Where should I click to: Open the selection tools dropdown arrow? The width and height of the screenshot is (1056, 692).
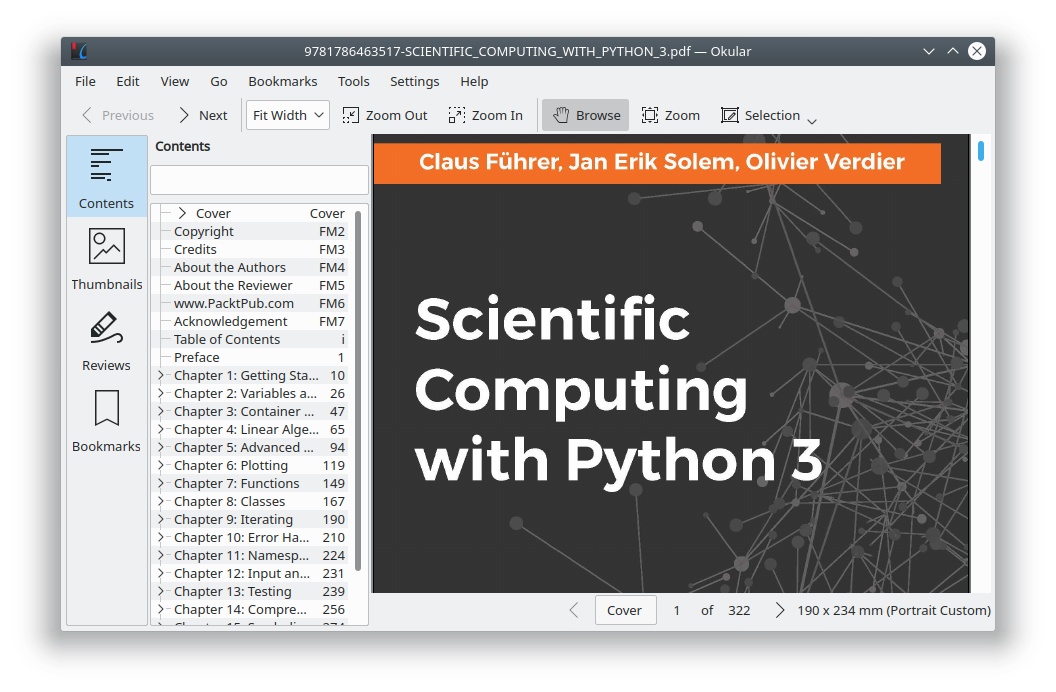coord(812,120)
